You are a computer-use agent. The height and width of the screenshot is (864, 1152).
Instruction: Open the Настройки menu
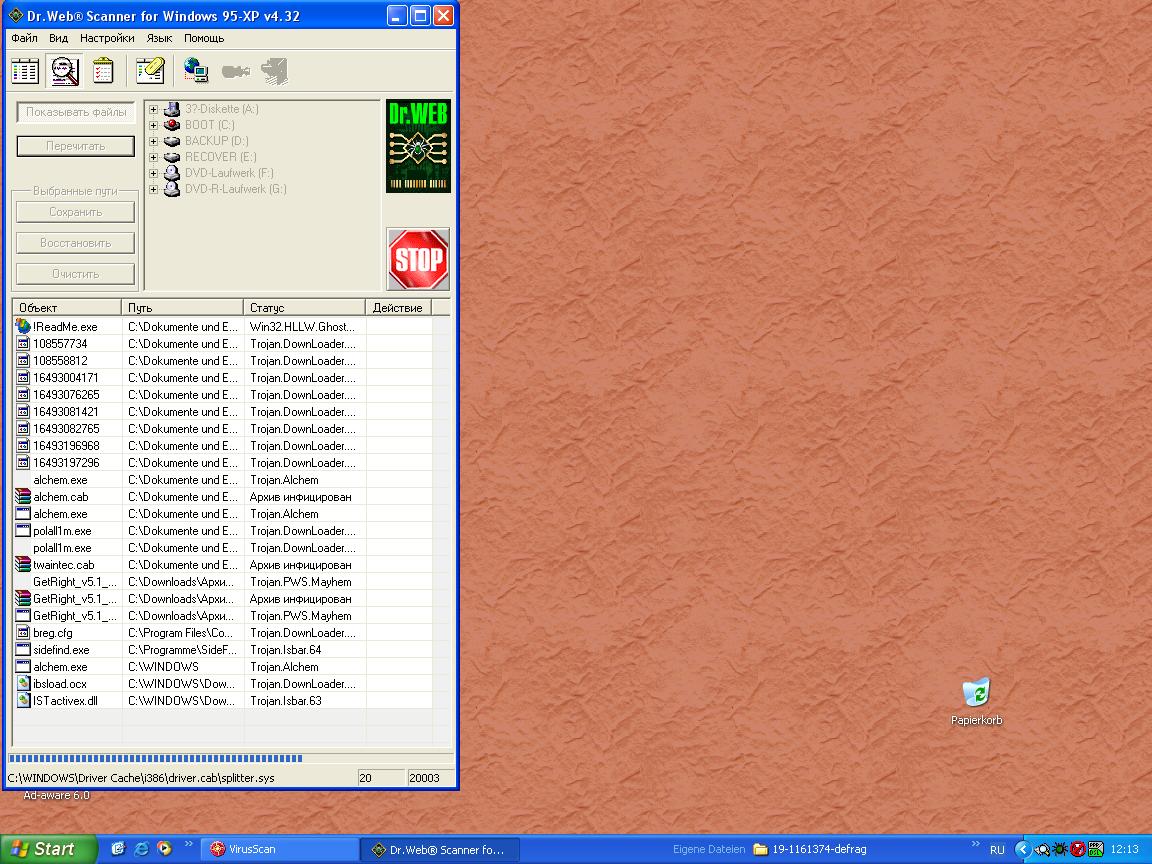click(x=107, y=38)
